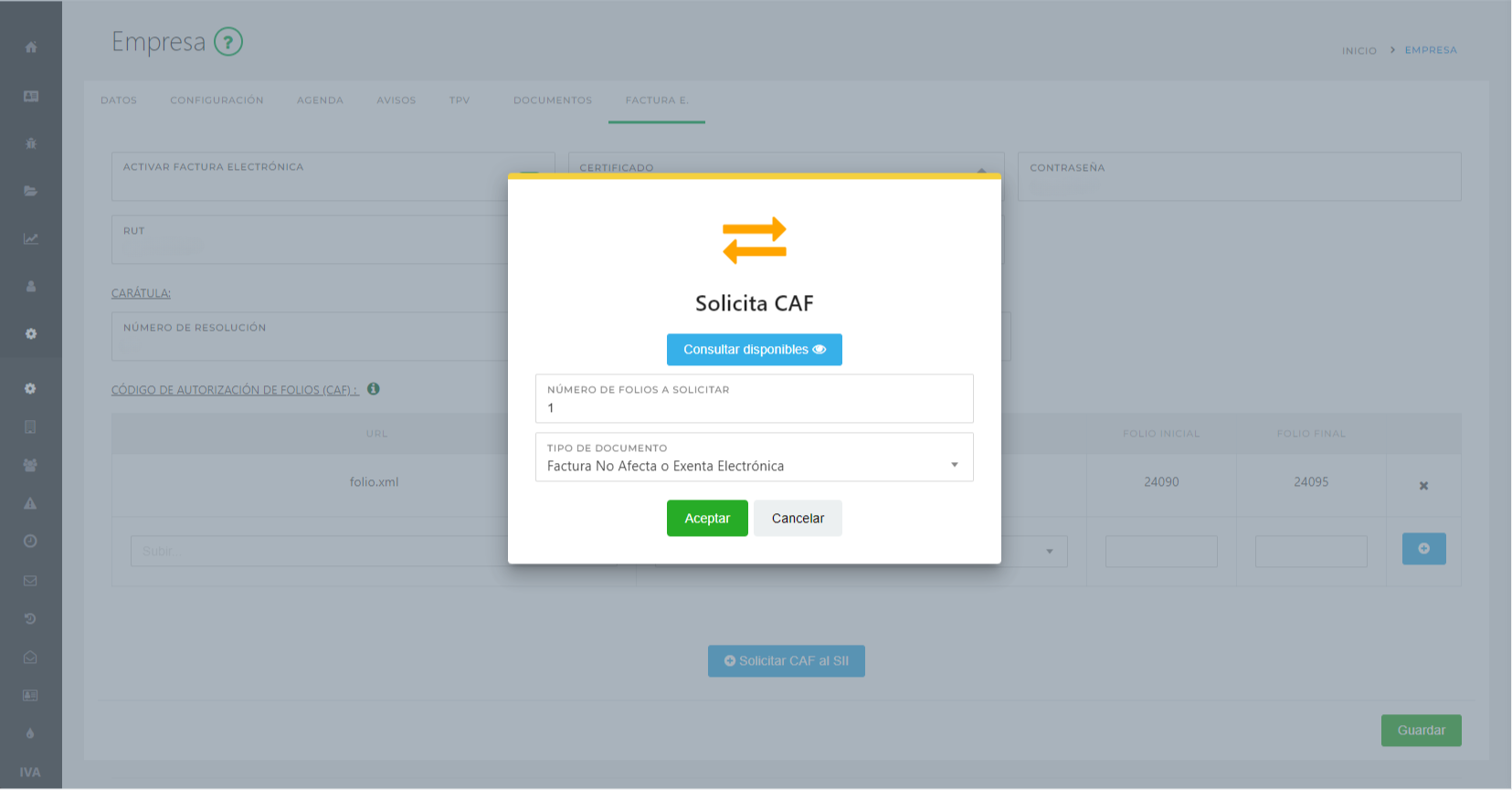Open the warning triangle icon in sidebar

30,503
